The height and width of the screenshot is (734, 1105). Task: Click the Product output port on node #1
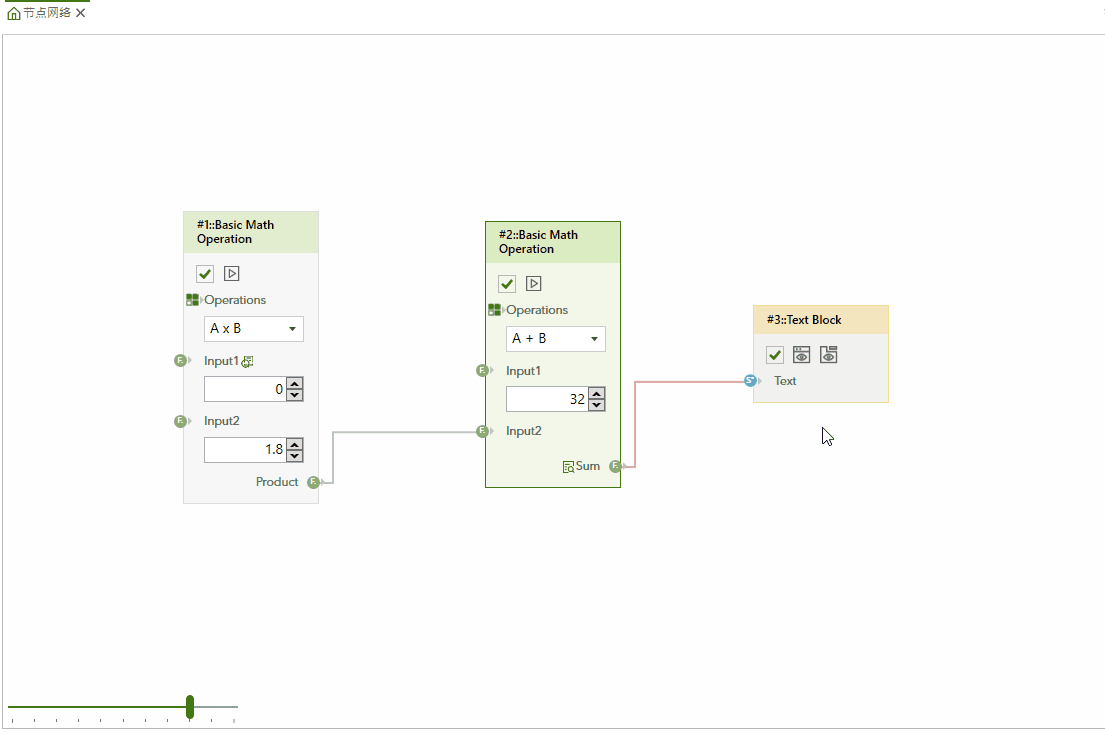(x=313, y=482)
